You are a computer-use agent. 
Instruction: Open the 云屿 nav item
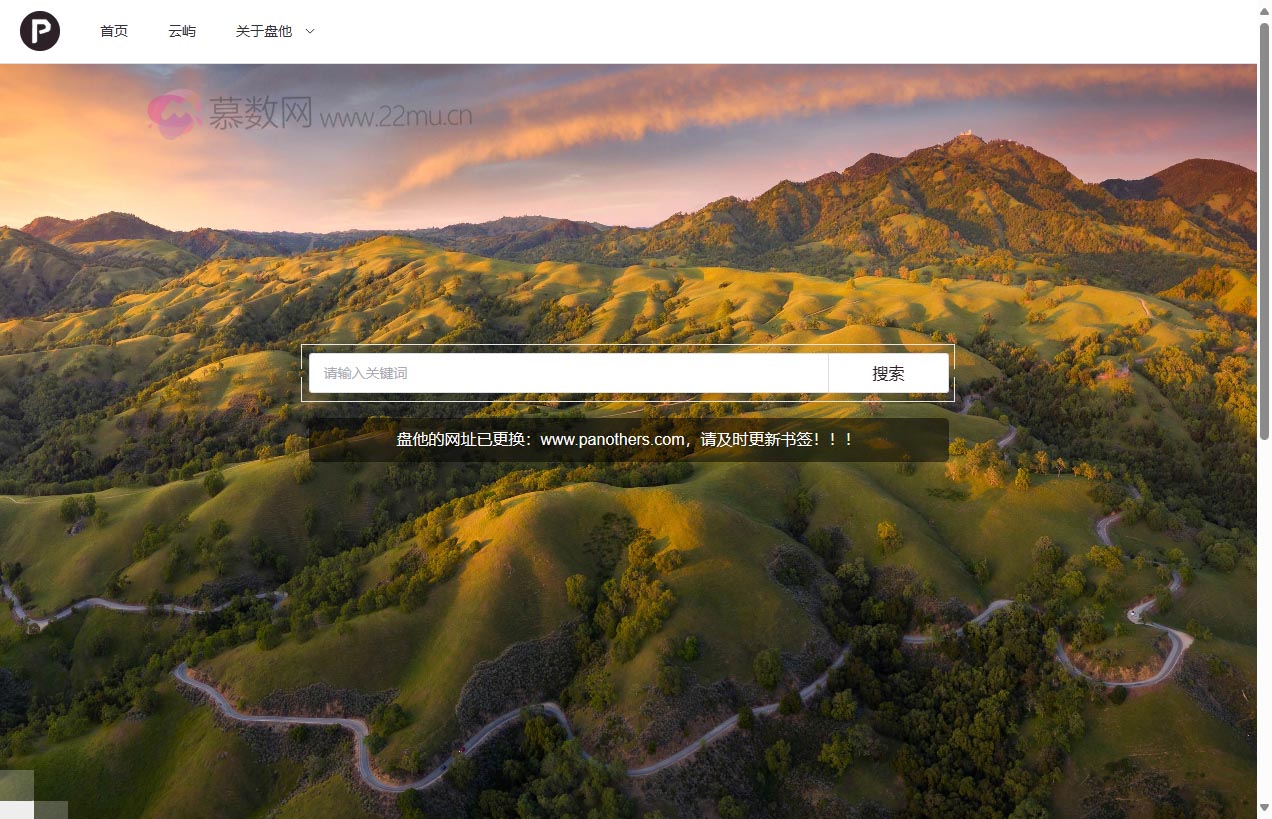tap(182, 31)
